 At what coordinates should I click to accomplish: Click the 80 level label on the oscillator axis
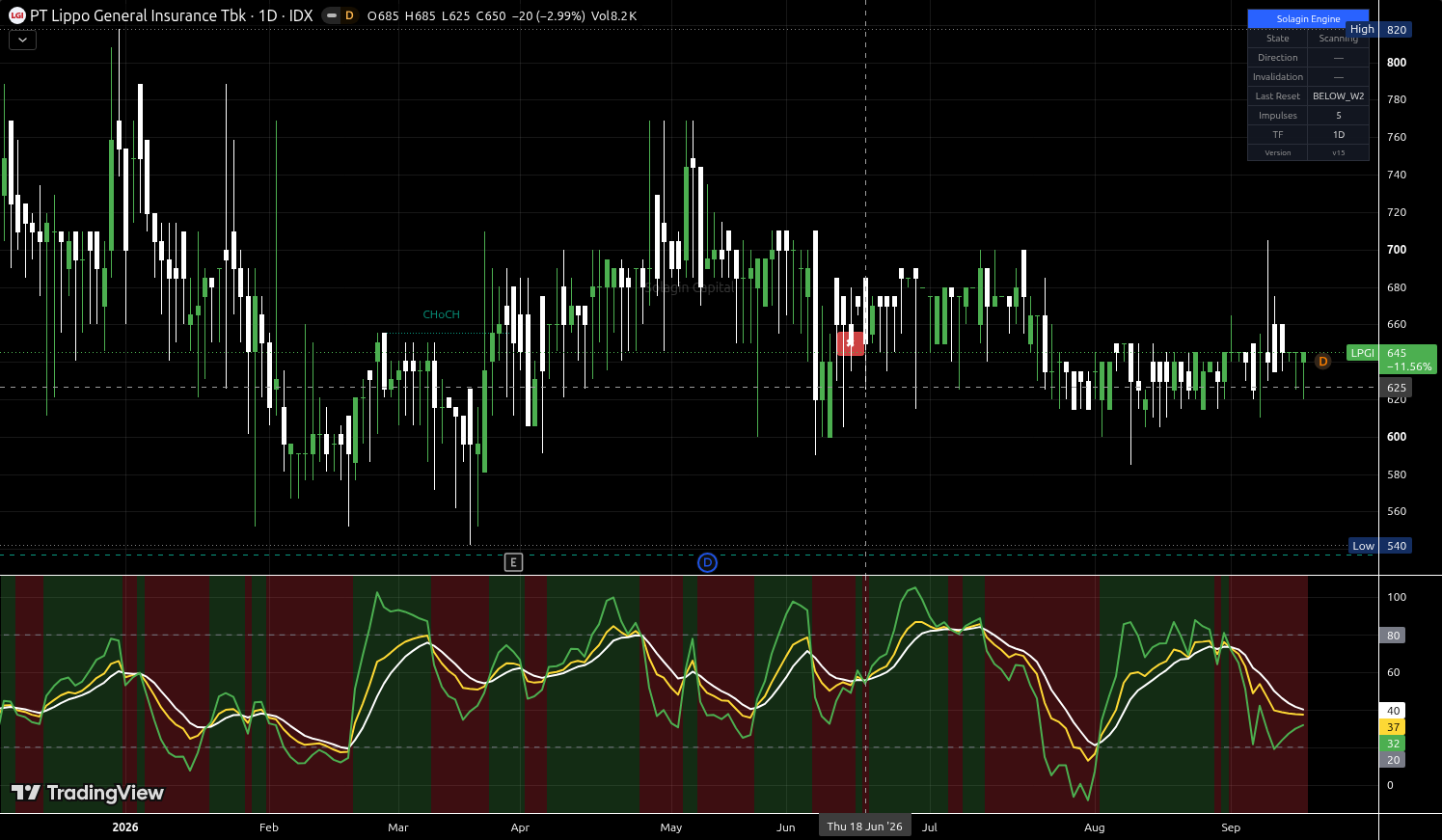(x=1393, y=636)
